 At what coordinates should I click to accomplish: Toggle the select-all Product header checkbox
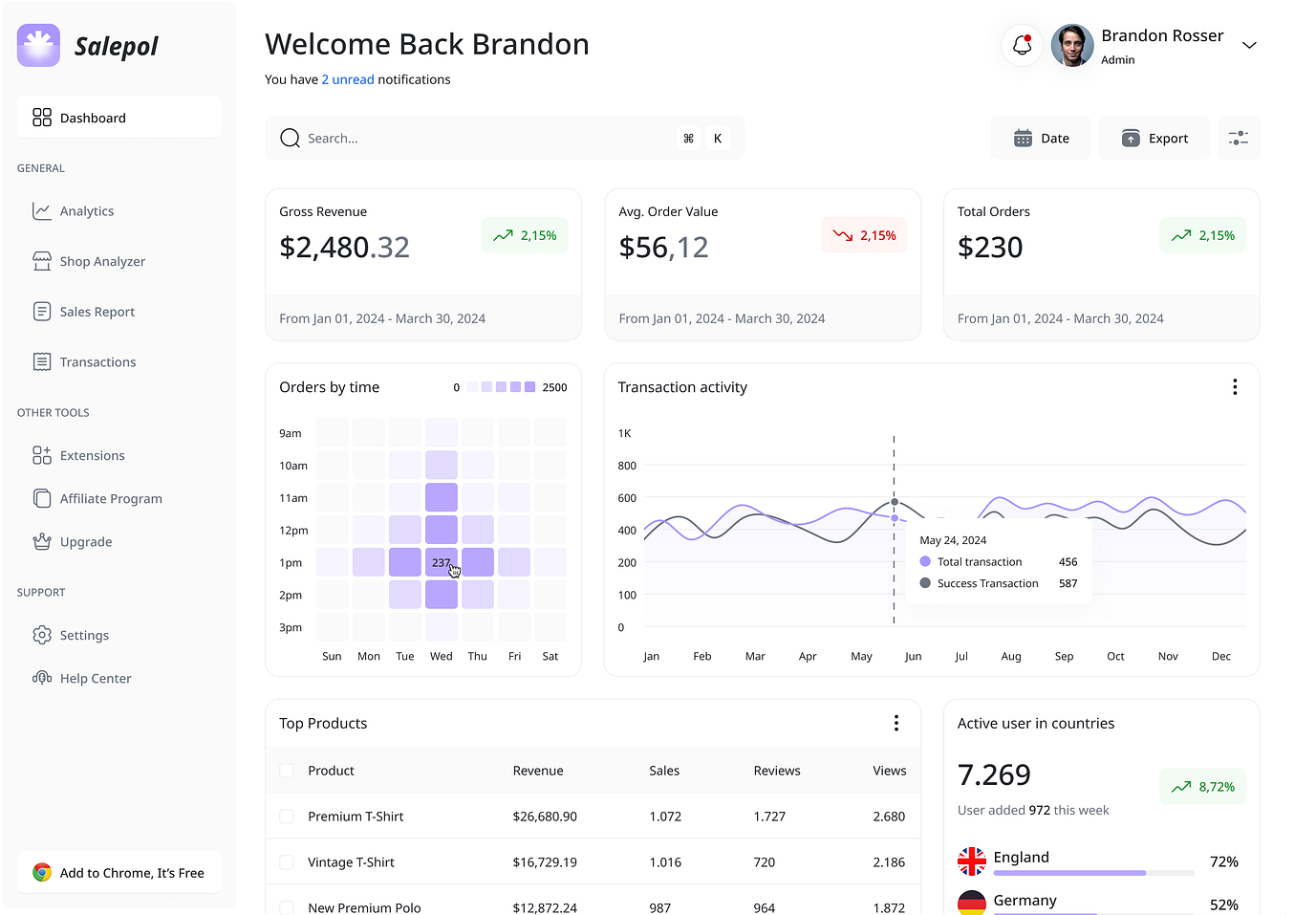tap(287, 771)
